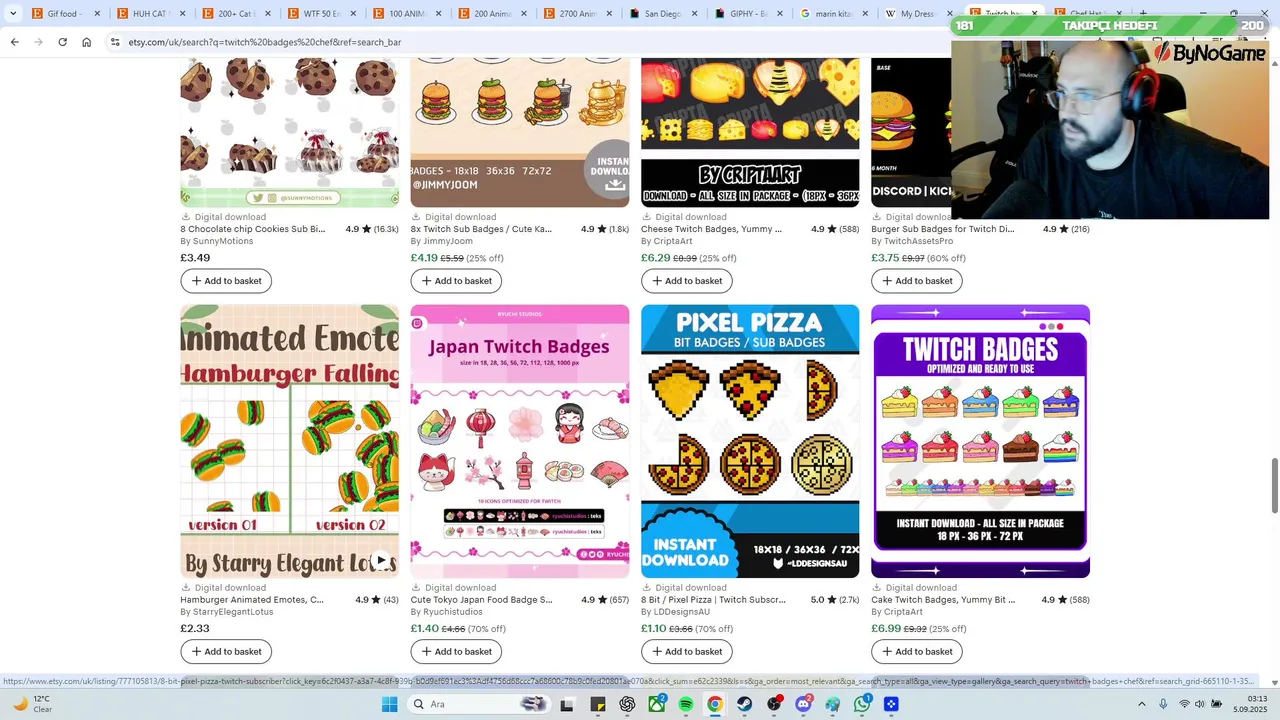Open Pixel Pizza badges listing image
The width and height of the screenshot is (1280, 720).
[750, 441]
